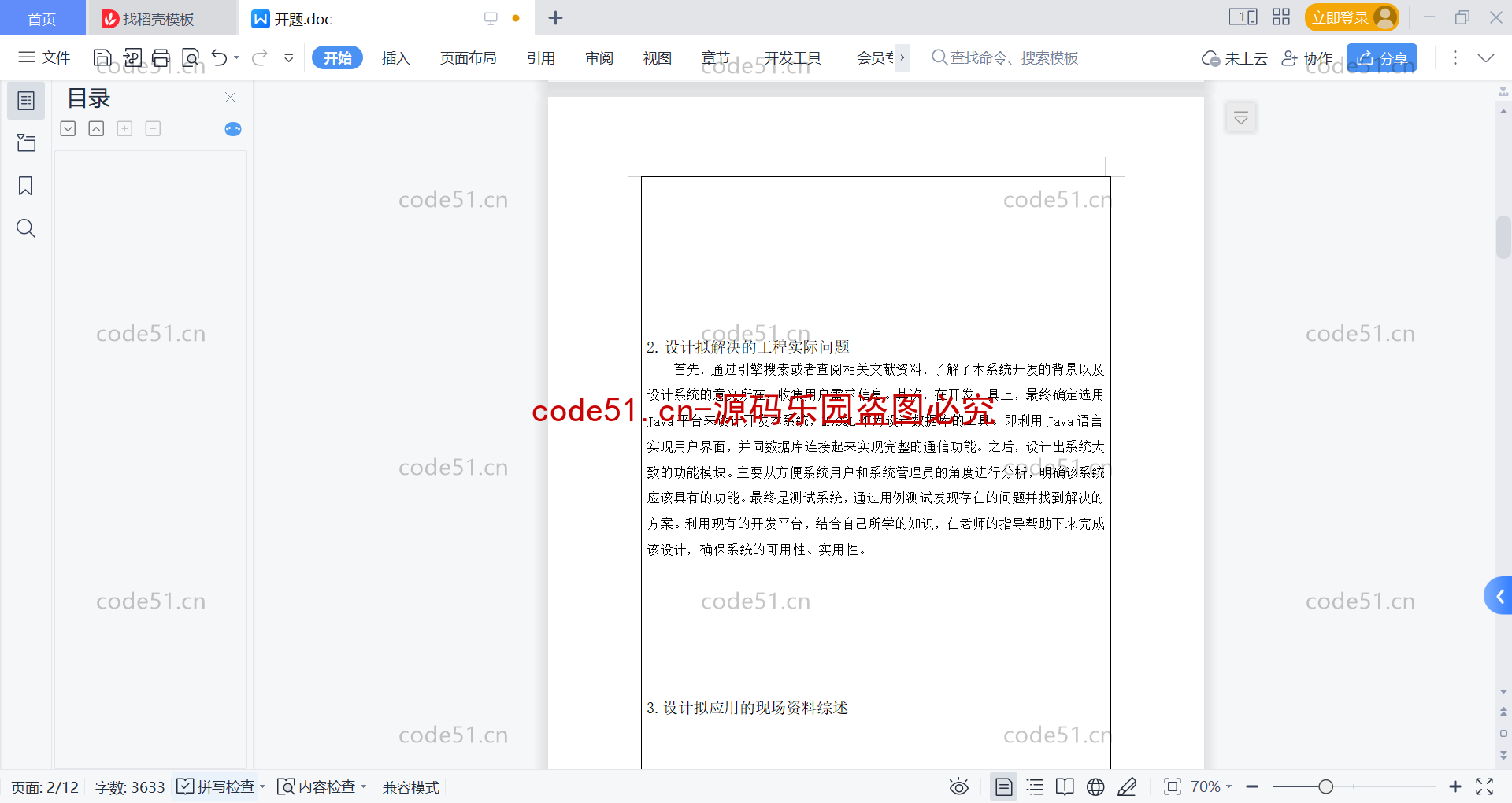1512x803 pixels.
Task: Click the 兼容模式 status text
Action: [411, 787]
